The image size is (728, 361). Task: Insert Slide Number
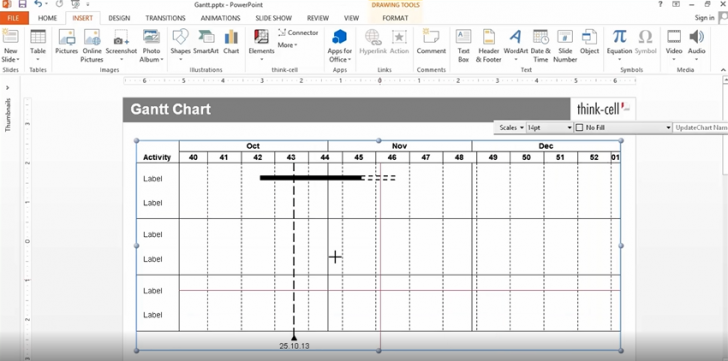pos(565,45)
